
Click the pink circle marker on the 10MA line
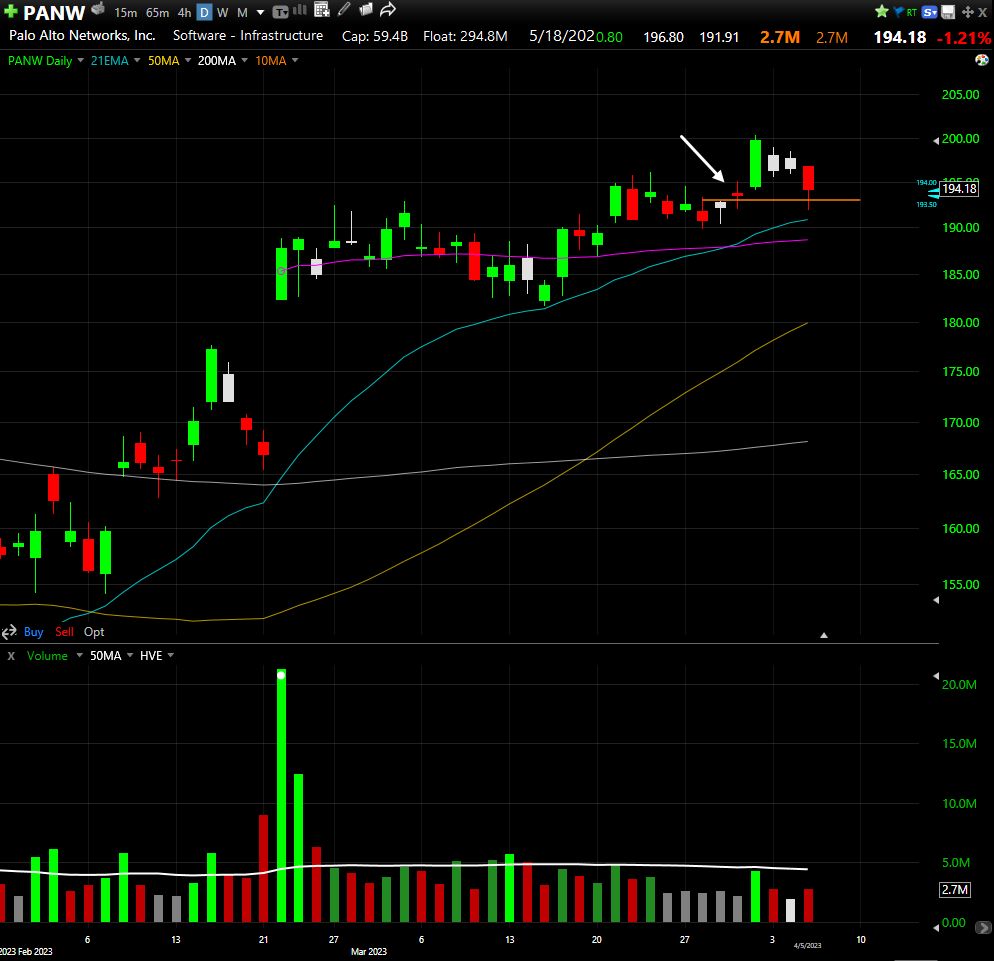click(x=281, y=271)
